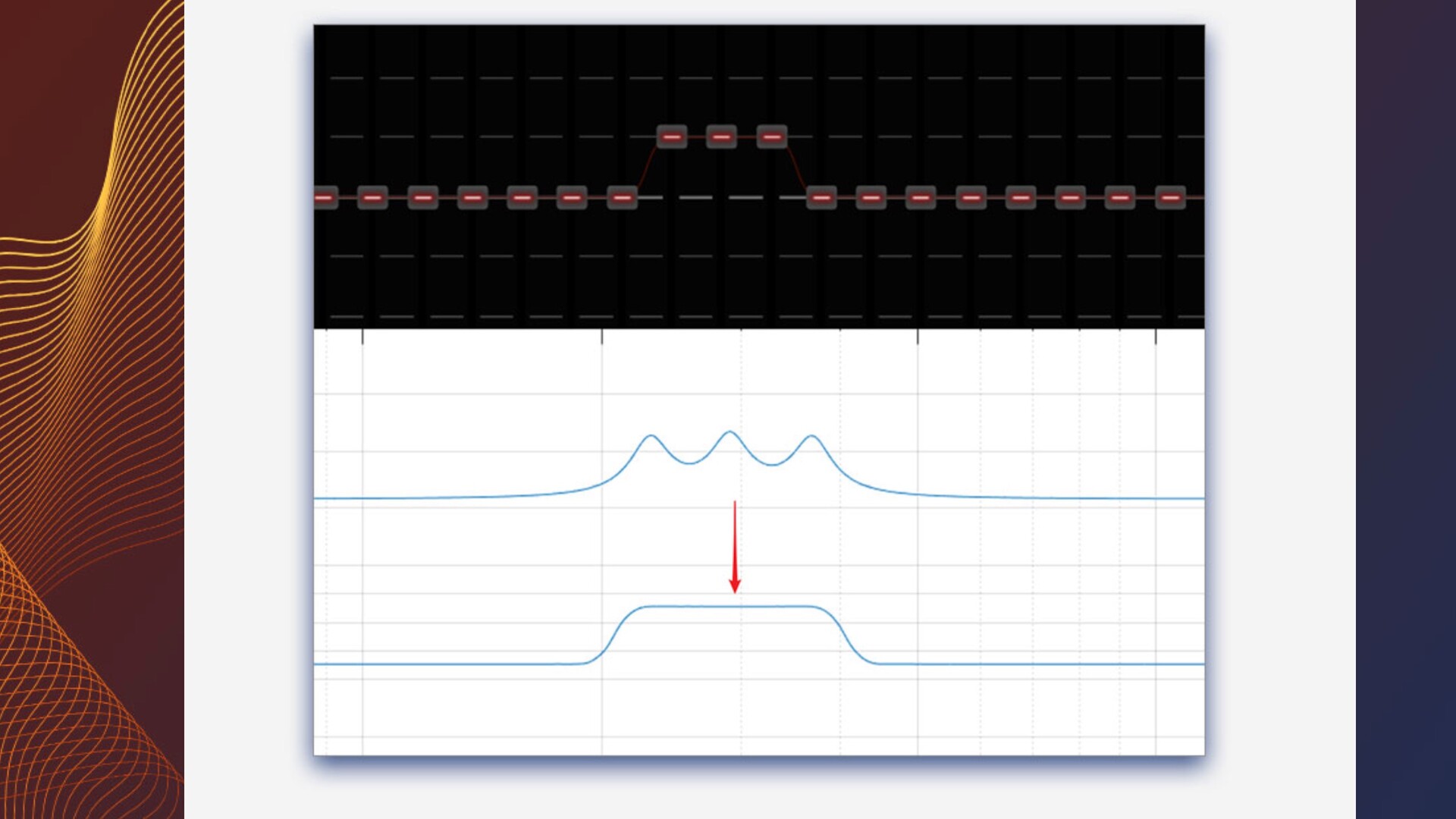The height and width of the screenshot is (819, 1456).
Task: Click the rightmost EQ band slider handle
Action: [x=1170, y=198]
